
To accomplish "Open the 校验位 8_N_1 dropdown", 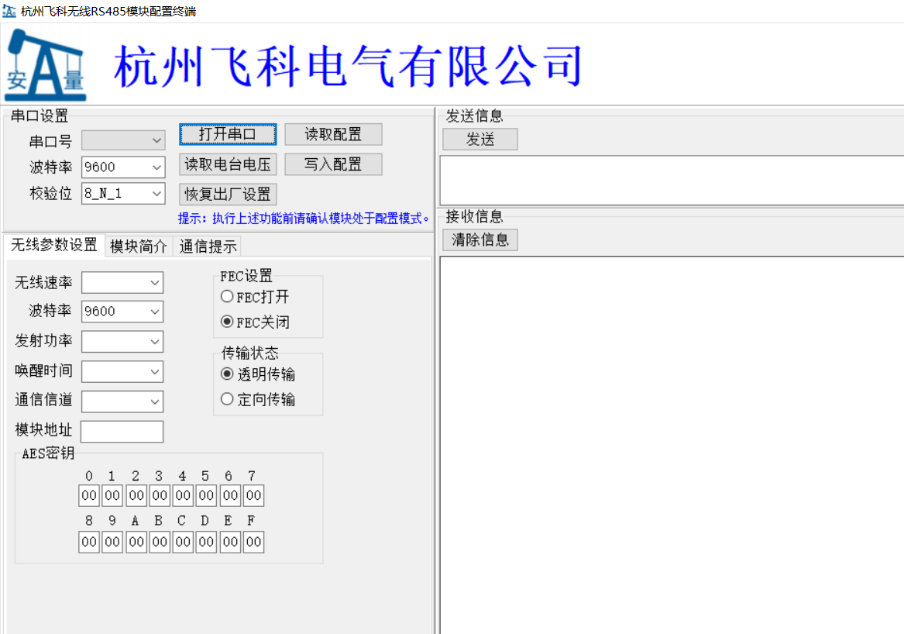I will point(123,194).
